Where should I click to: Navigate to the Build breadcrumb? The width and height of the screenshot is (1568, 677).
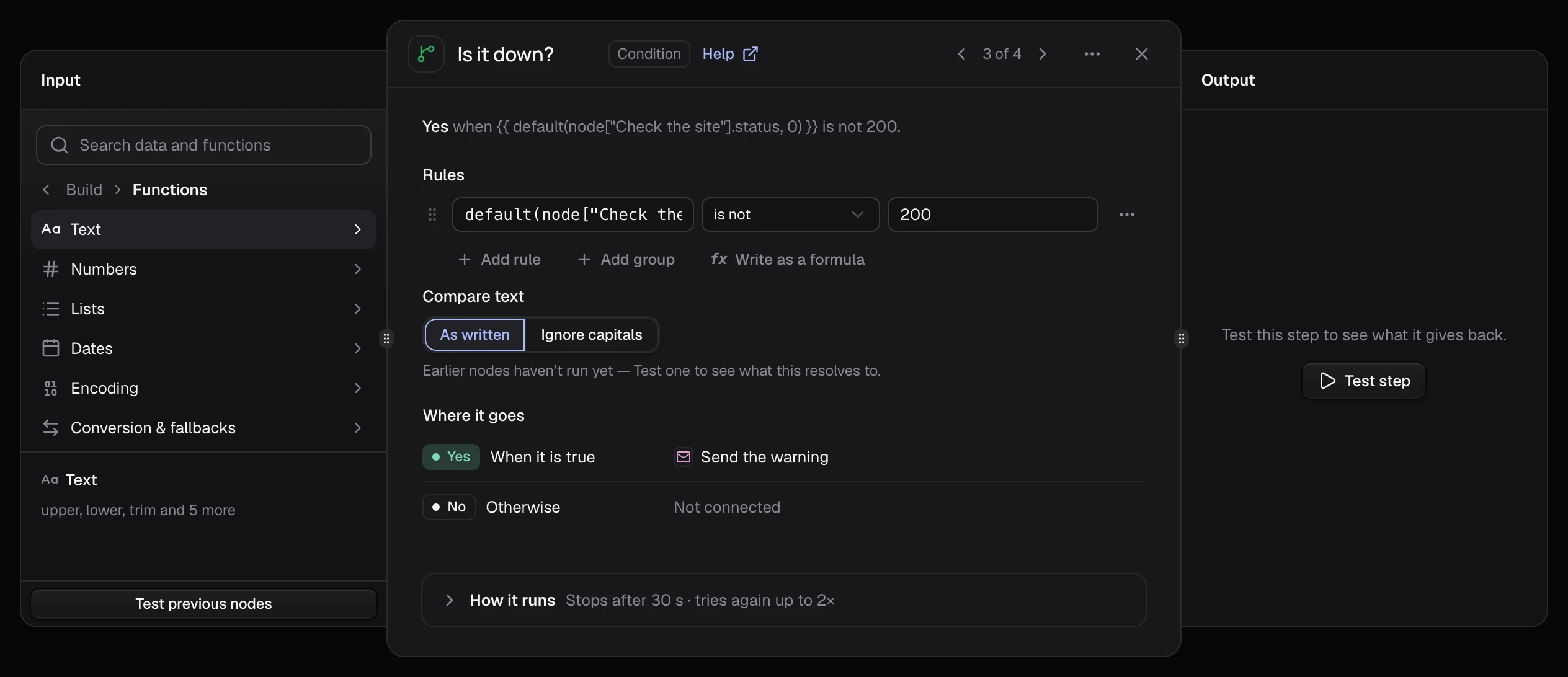[84, 190]
